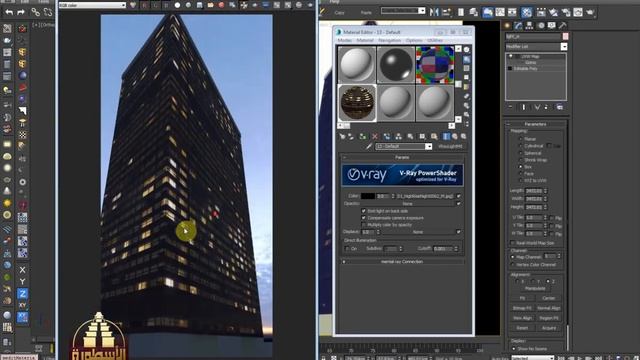This screenshot has width=640, height=360.
Task: Toggle Compensate camera exposure checkbox
Action: (x=363, y=218)
